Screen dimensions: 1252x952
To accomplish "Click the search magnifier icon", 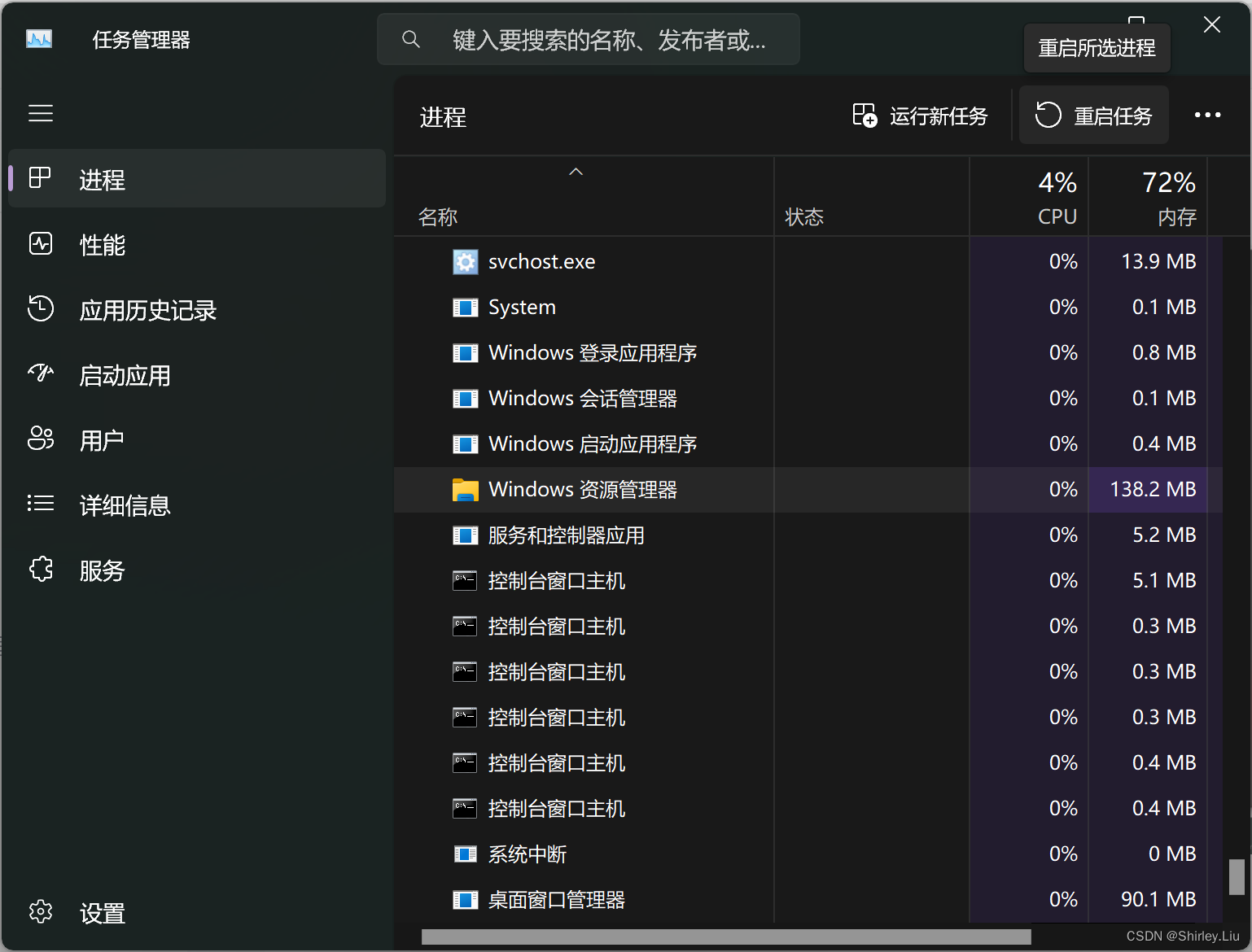I will tap(411, 39).
